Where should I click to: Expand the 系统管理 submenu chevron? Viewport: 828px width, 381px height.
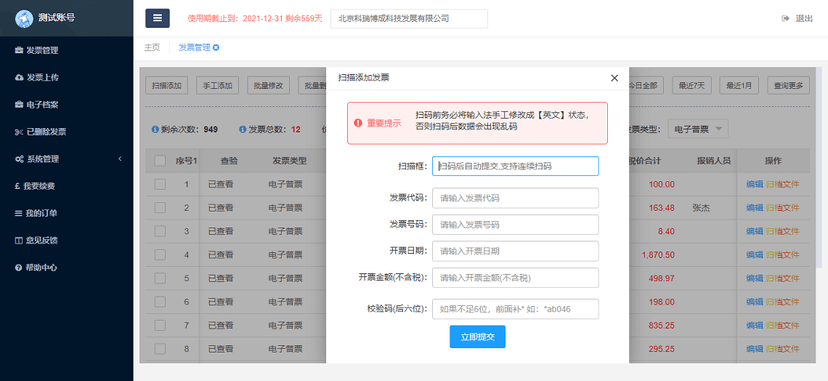point(120,159)
